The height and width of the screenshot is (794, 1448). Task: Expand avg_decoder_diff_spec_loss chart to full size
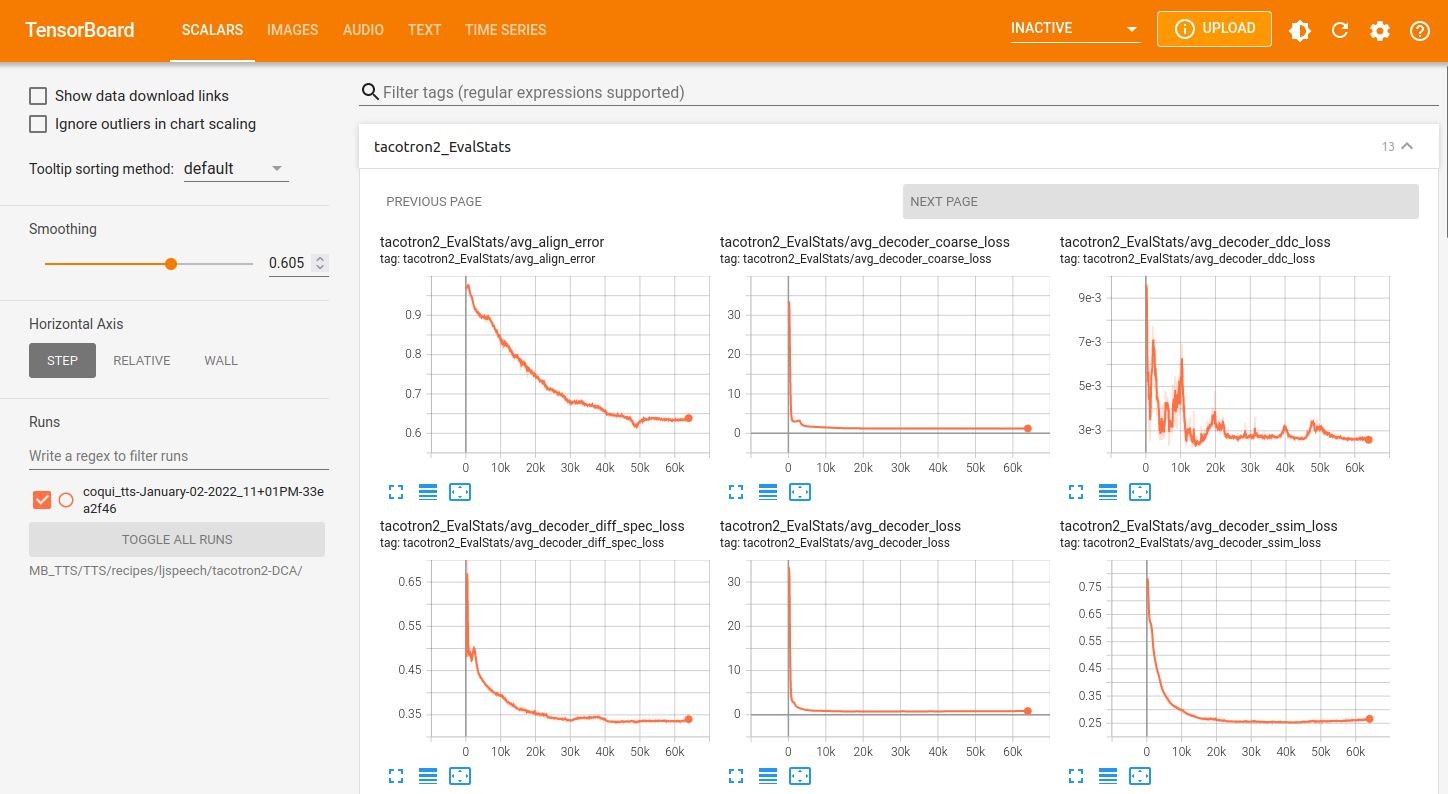click(x=396, y=775)
